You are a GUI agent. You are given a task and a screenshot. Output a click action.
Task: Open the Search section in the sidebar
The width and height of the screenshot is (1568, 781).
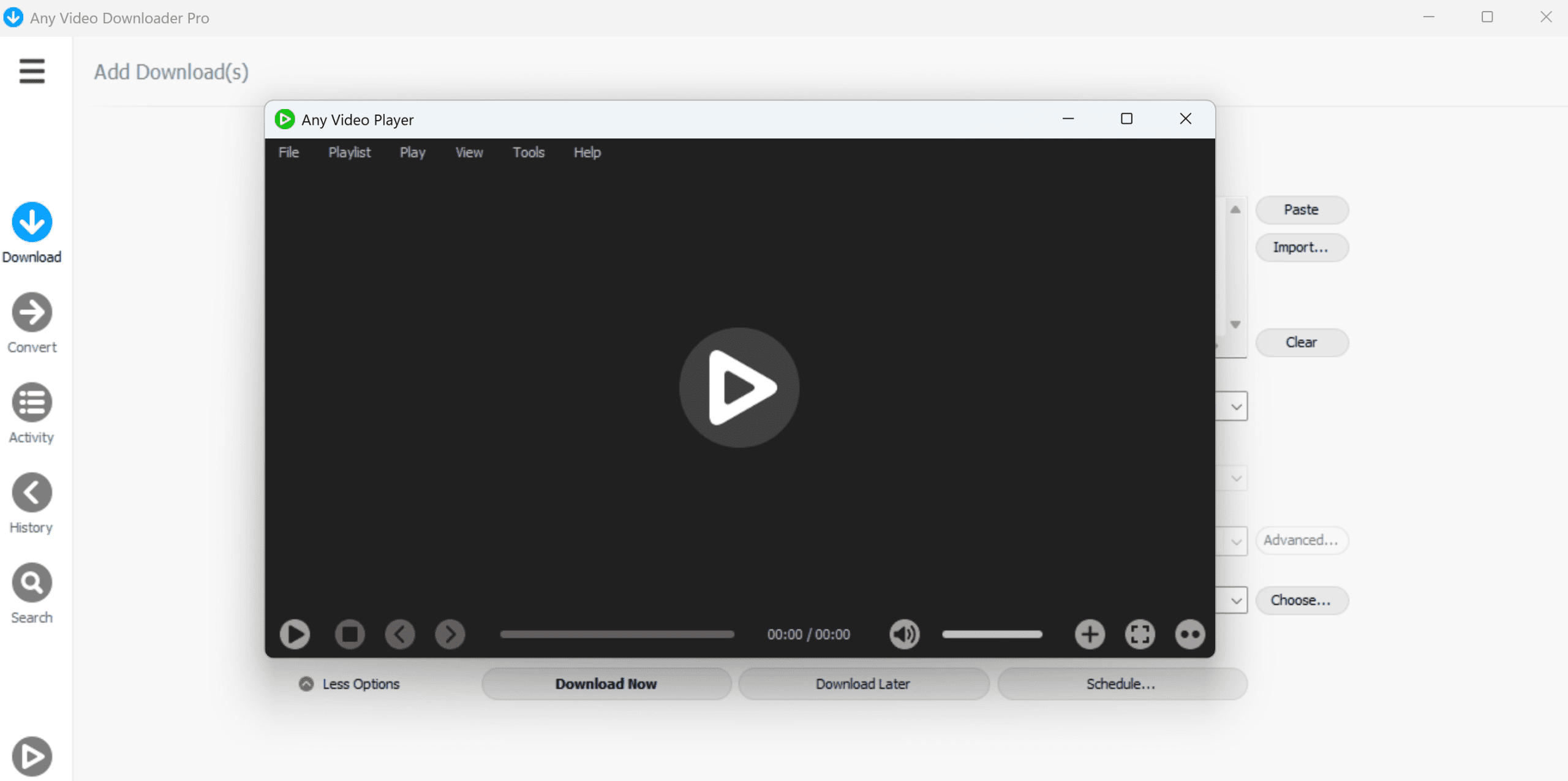32,583
